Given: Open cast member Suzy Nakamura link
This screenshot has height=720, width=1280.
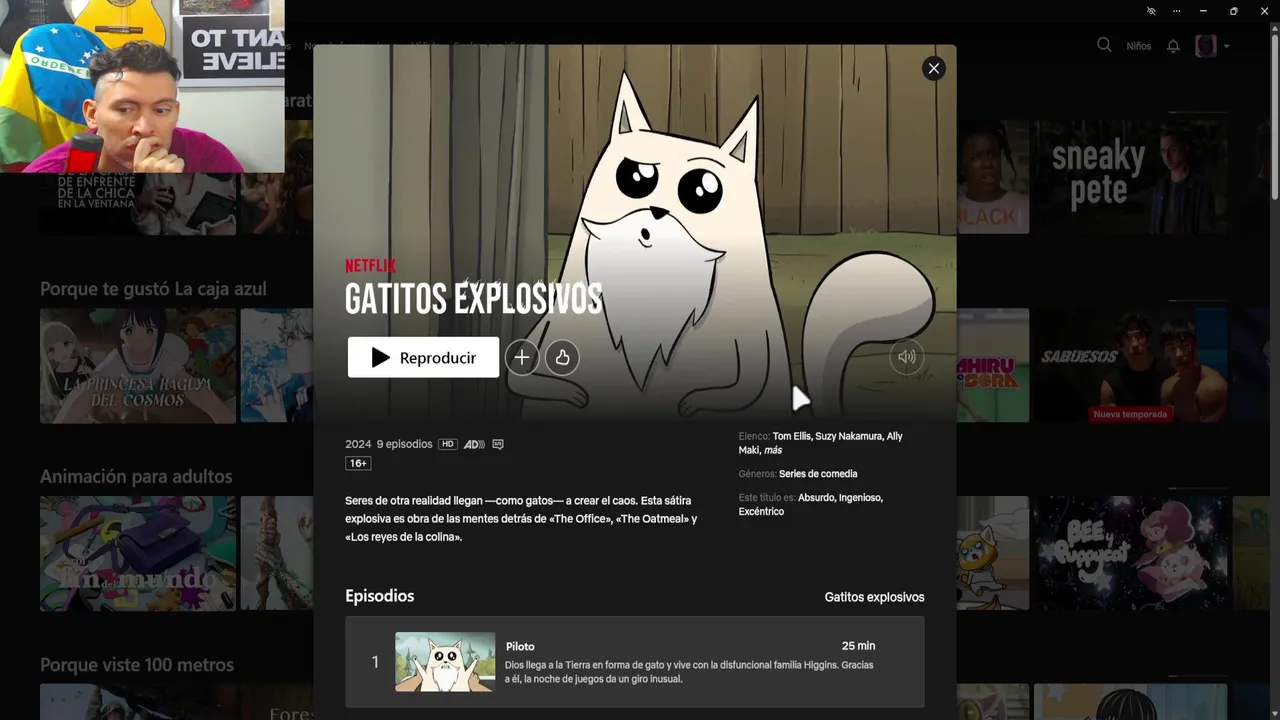Looking at the screenshot, I should pyautogui.click(x=848, y=436).
